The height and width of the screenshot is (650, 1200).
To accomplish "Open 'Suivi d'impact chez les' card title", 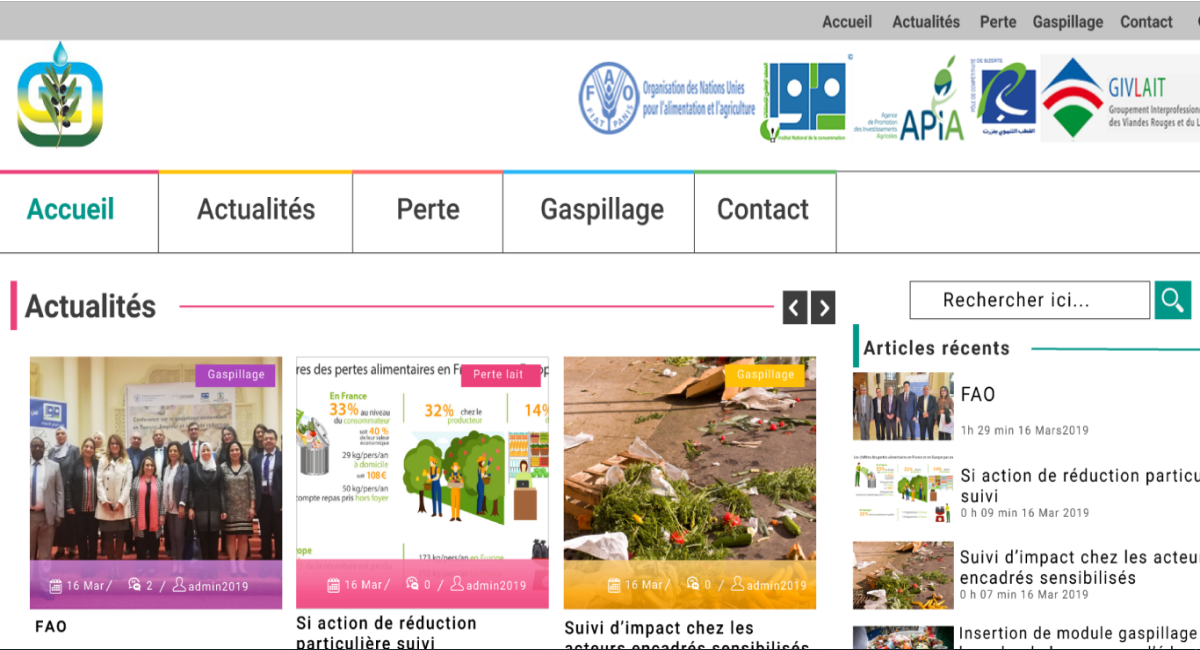I will [659, 629].
